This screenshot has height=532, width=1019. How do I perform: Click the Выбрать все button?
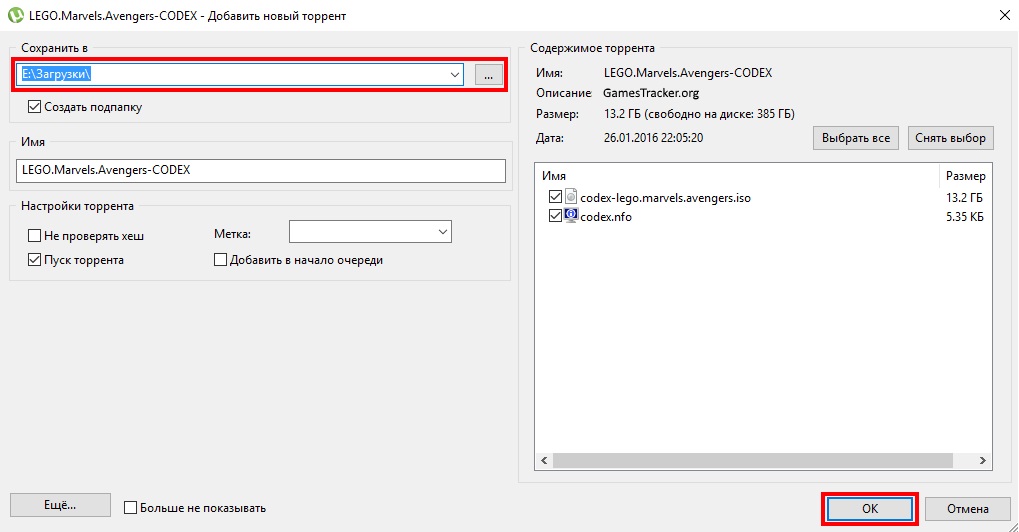click(x=856, y=138)
